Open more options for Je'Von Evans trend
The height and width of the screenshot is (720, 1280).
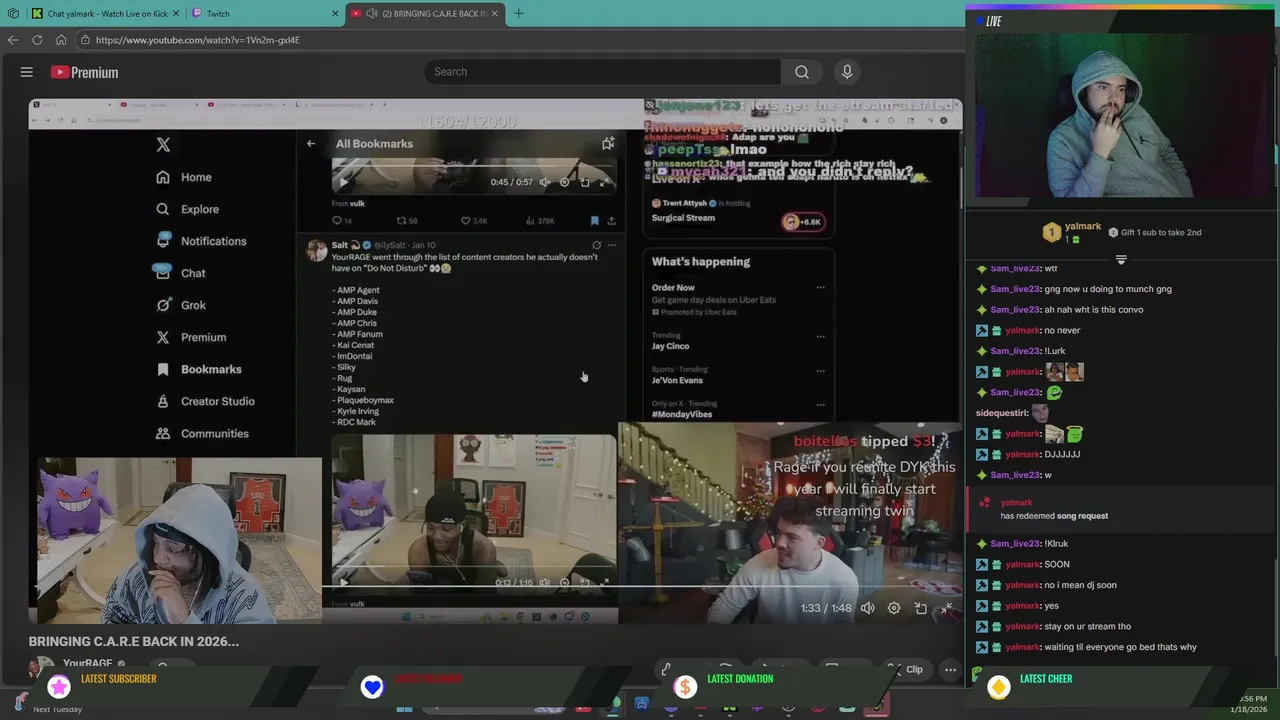coord(820,370)
